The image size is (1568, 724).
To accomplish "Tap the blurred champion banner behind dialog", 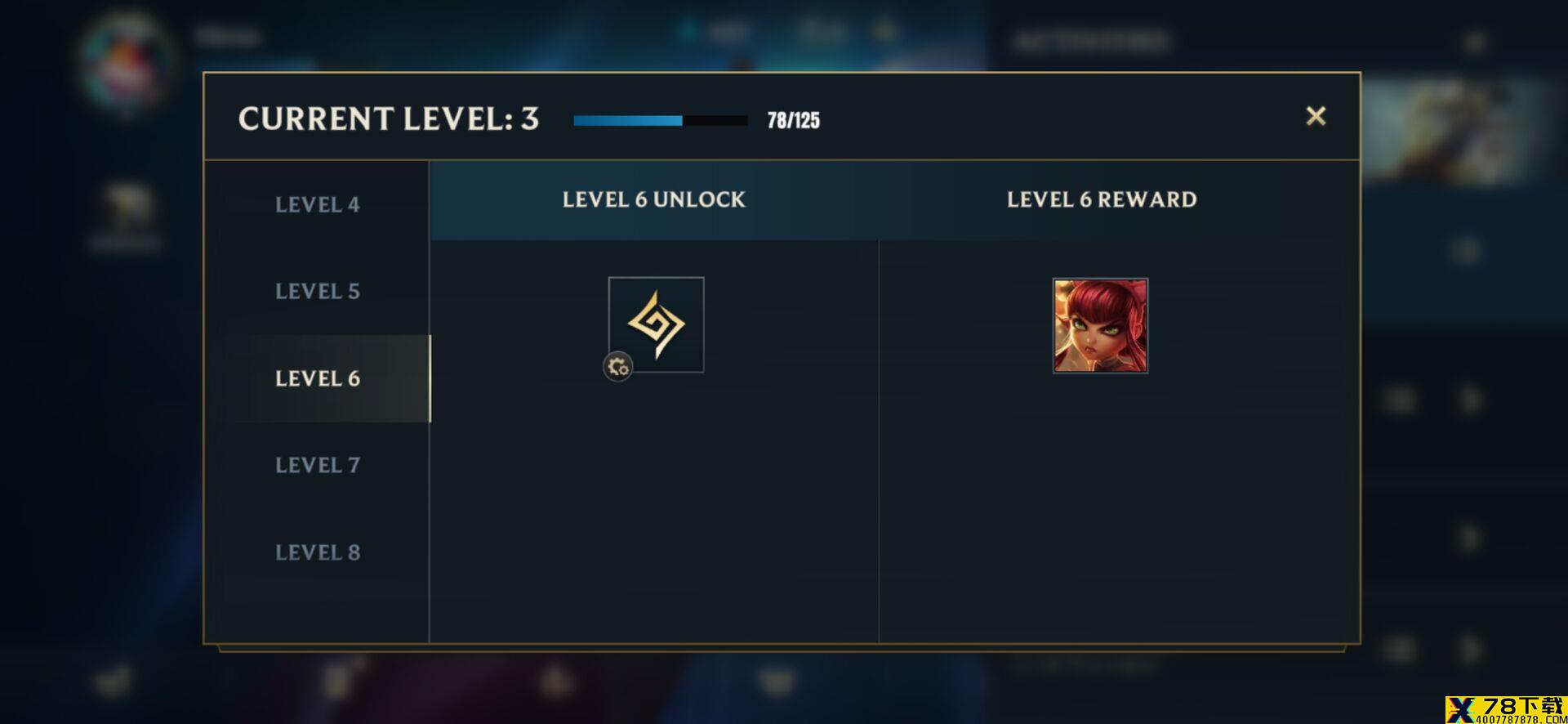I will click(x=1462, y=131).
